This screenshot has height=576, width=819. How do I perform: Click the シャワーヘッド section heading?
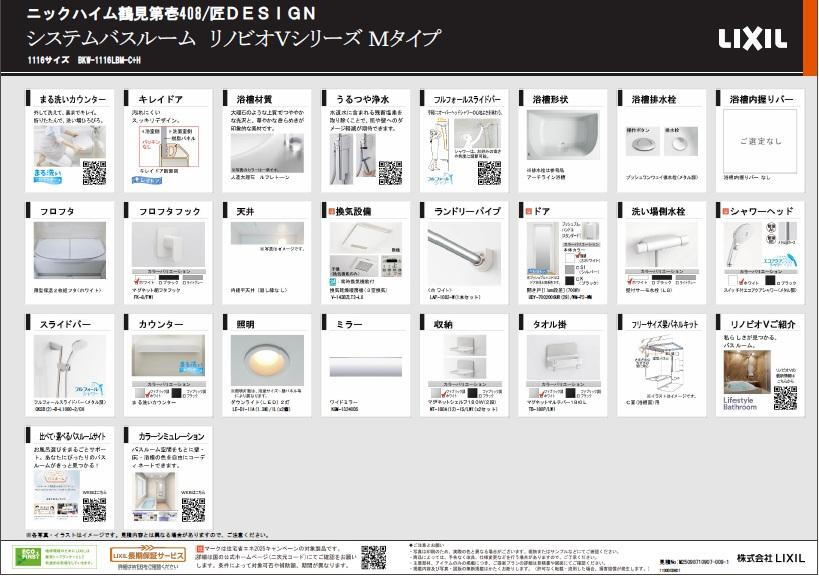760,212
